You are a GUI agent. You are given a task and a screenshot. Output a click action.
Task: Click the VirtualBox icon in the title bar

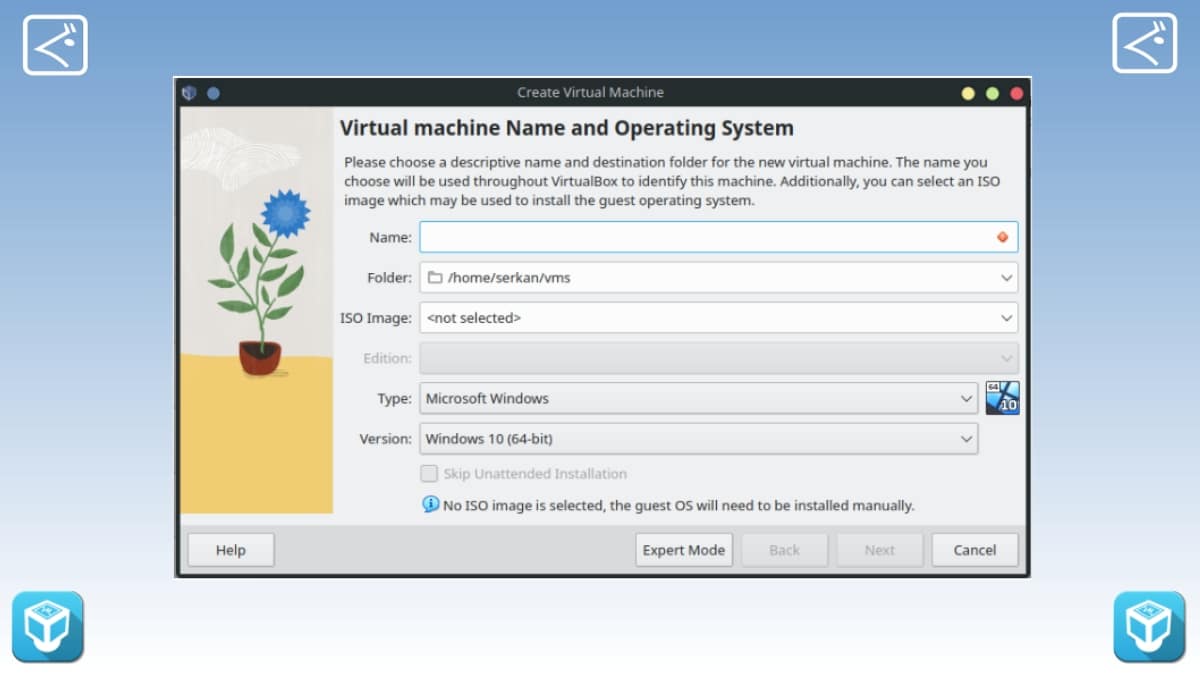(x=189, y=93)
